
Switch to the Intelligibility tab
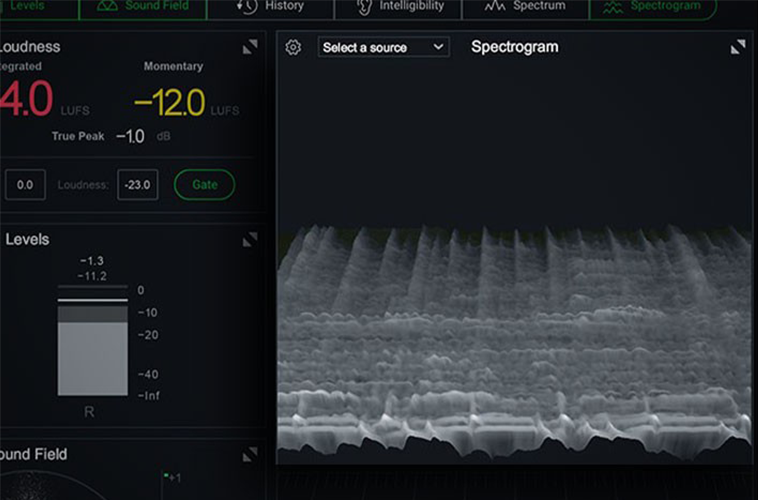(398, 8)
